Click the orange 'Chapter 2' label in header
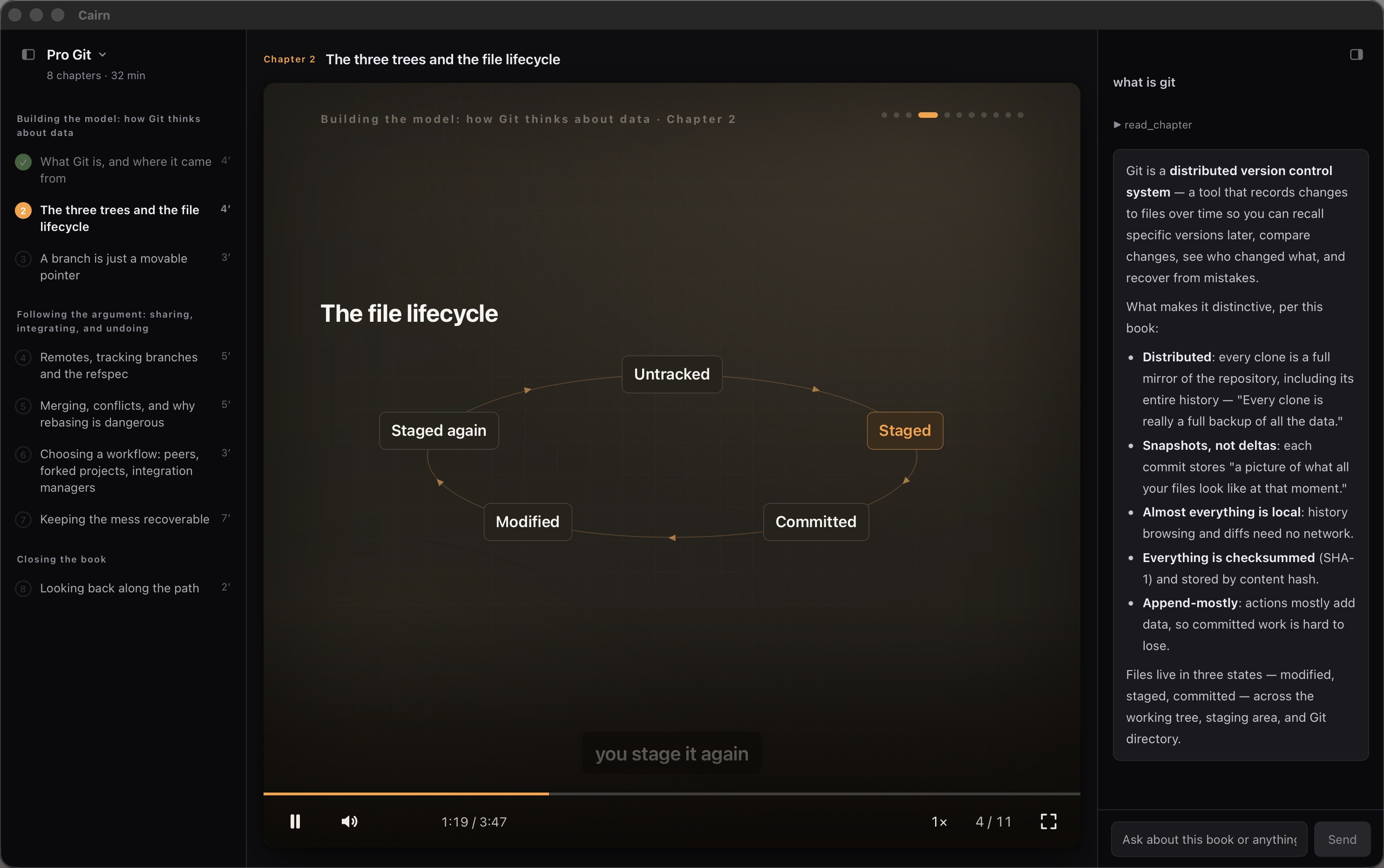Screen dimensions: 1384x868 pyautogui.click(x=289, y=59)
